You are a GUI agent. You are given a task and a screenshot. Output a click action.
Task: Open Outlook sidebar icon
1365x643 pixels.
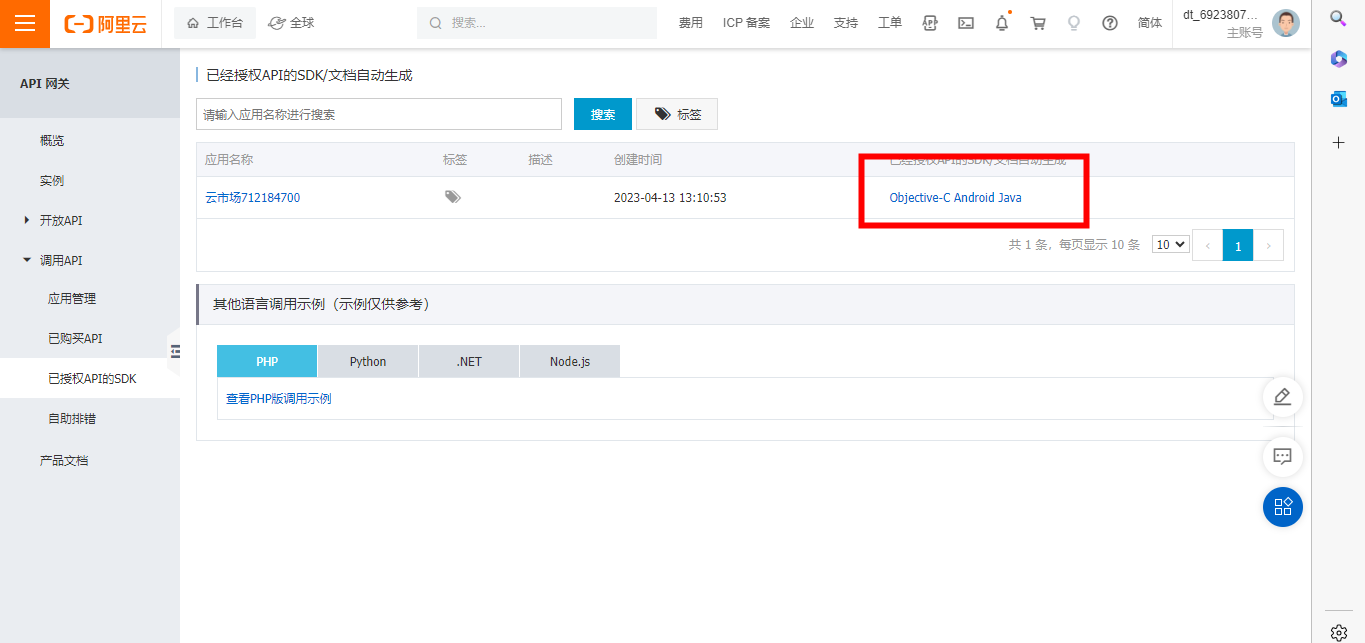1338,99
